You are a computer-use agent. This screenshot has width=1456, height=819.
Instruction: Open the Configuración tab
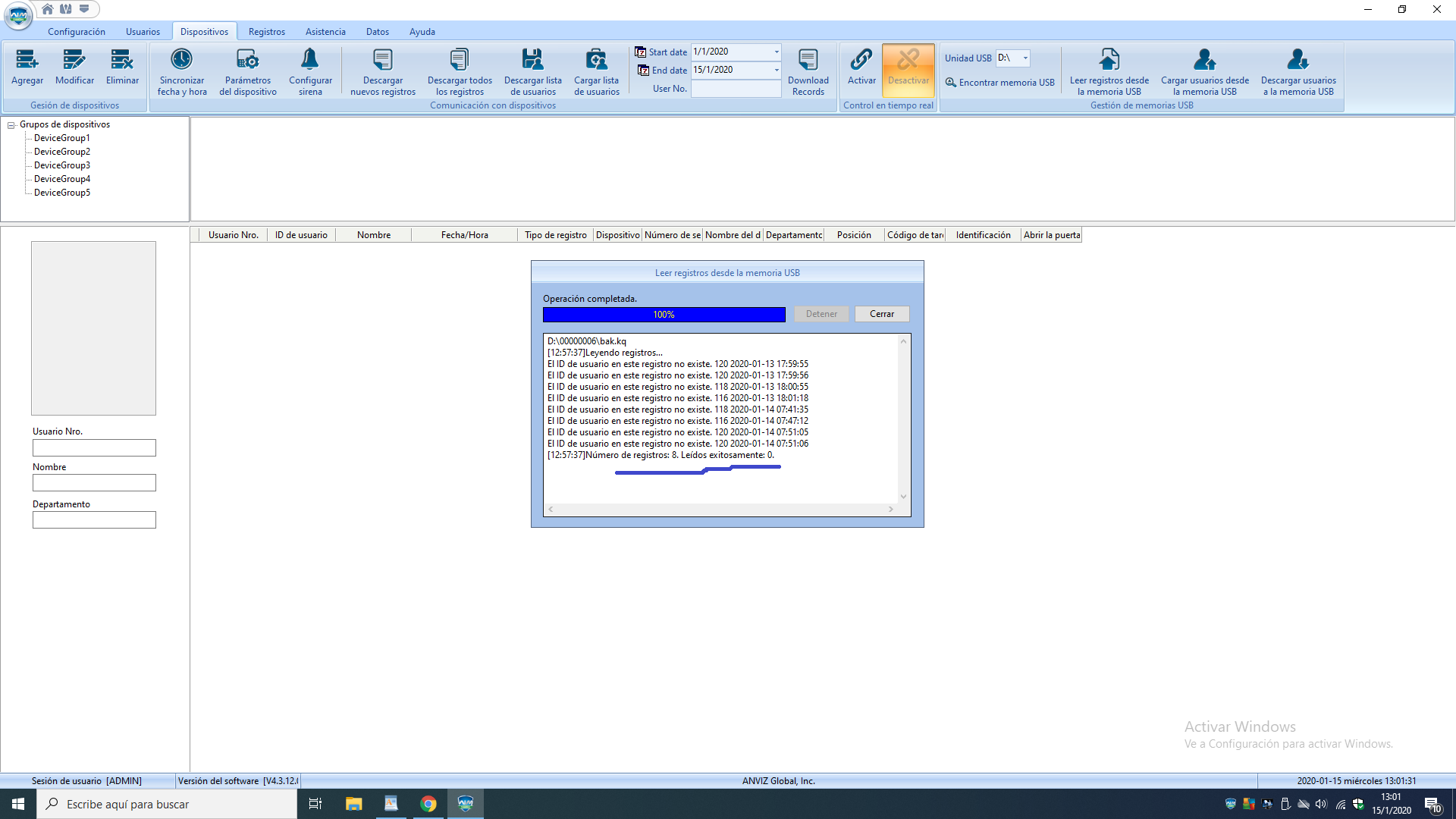pyautogui.click(x=77, y=32)
